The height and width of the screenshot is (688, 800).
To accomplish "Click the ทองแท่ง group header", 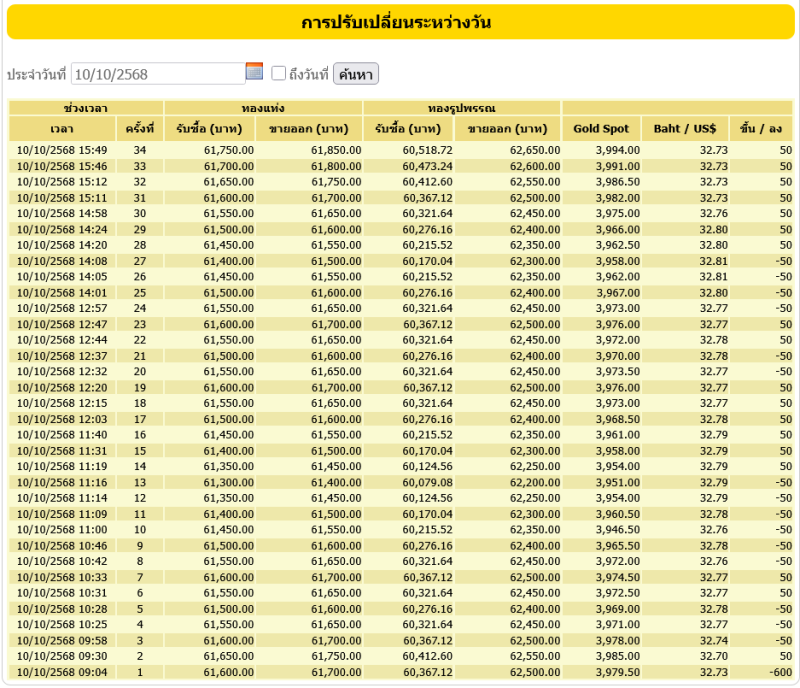I will point(263,107).
